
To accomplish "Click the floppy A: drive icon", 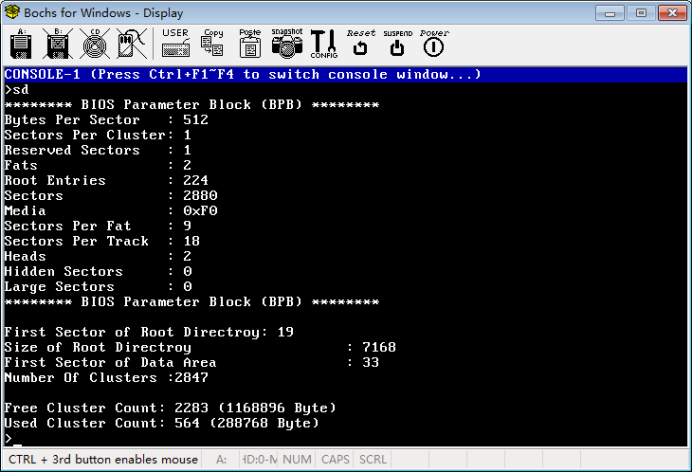I will (x=21, y=44).
